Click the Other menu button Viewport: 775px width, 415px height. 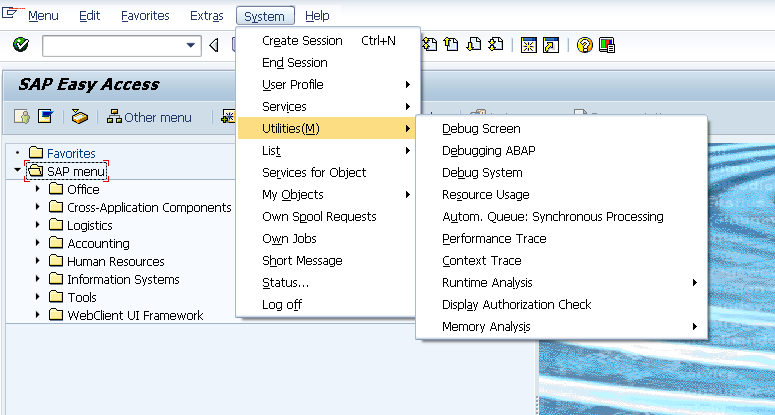pyautogui.click(x=149, y=117)
